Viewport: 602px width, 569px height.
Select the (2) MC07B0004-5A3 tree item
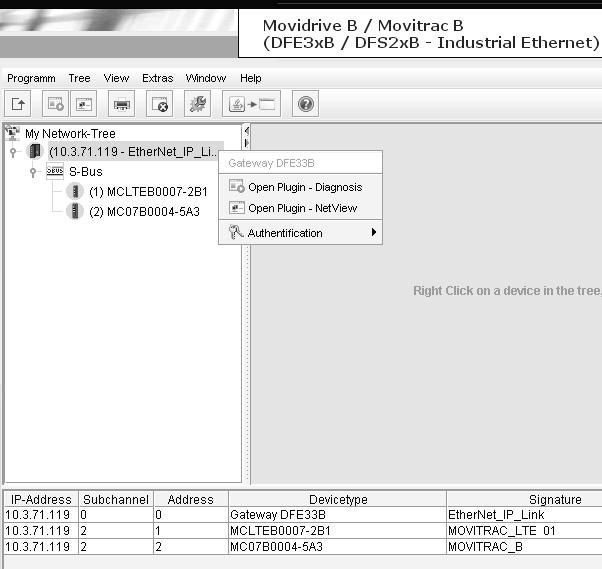coord(144,212)
